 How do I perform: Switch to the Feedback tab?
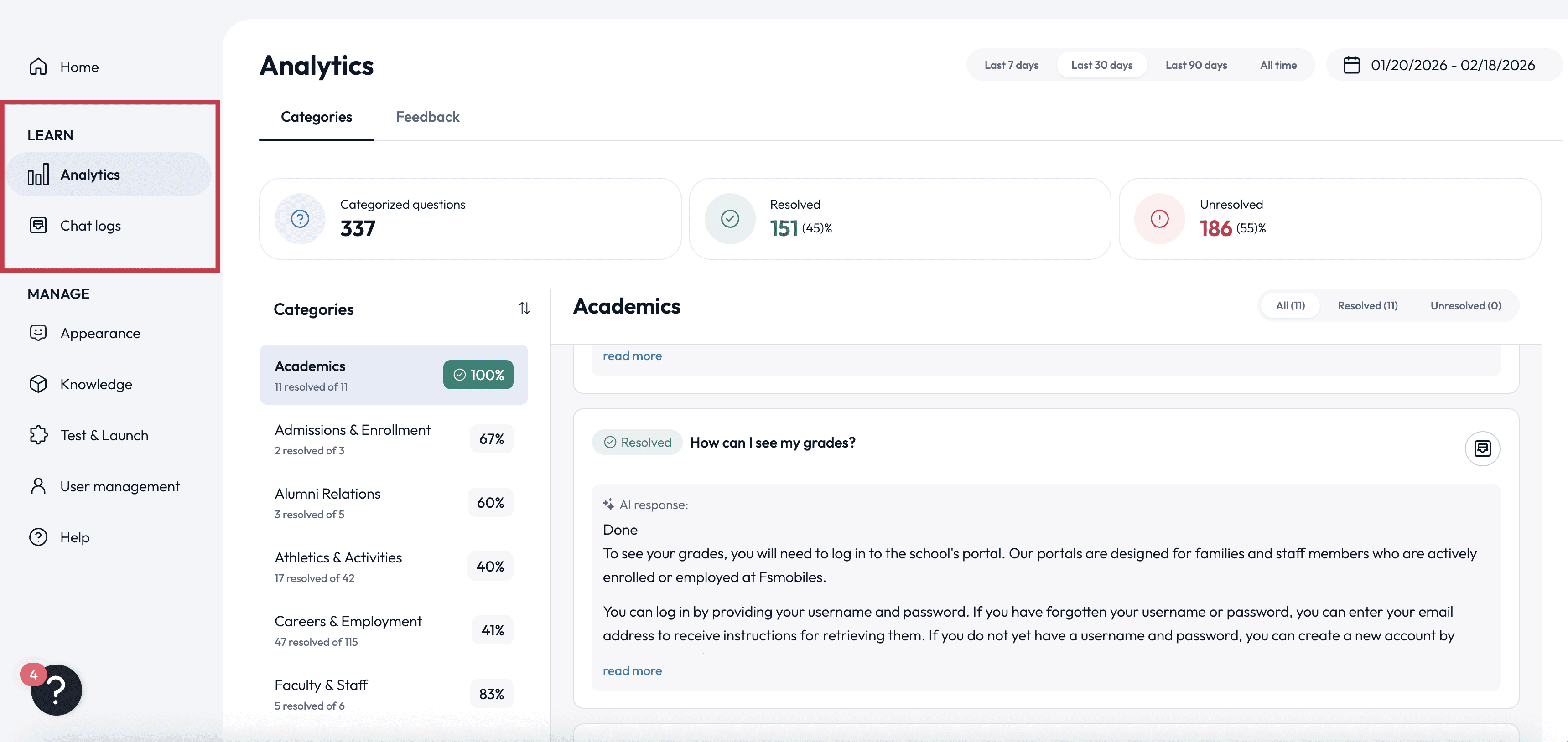click(x=427, y=117)
